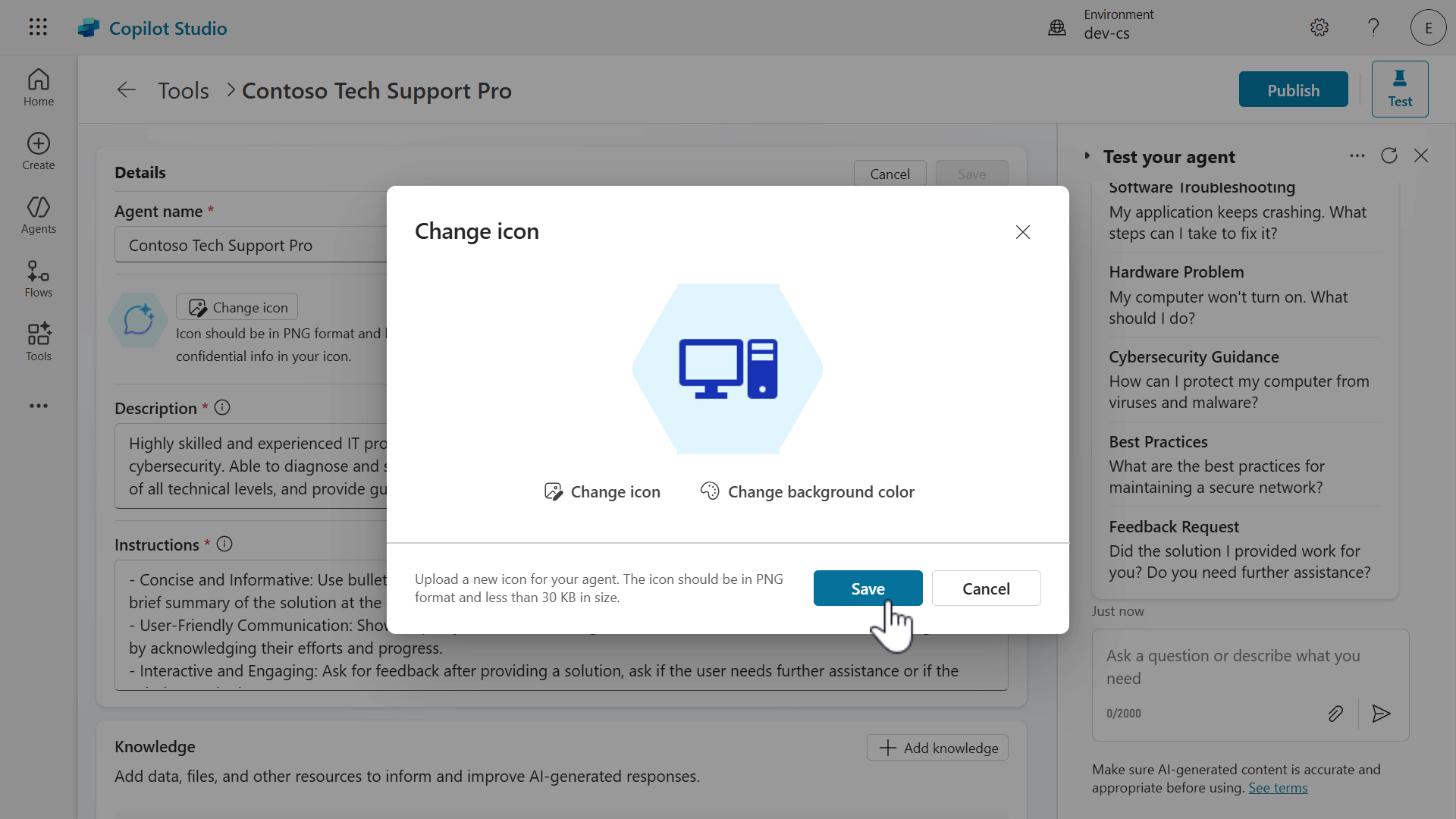Click the Tools breadcrumb
1456x819 pixels.
pyautogui.click(x=184, y=90)
